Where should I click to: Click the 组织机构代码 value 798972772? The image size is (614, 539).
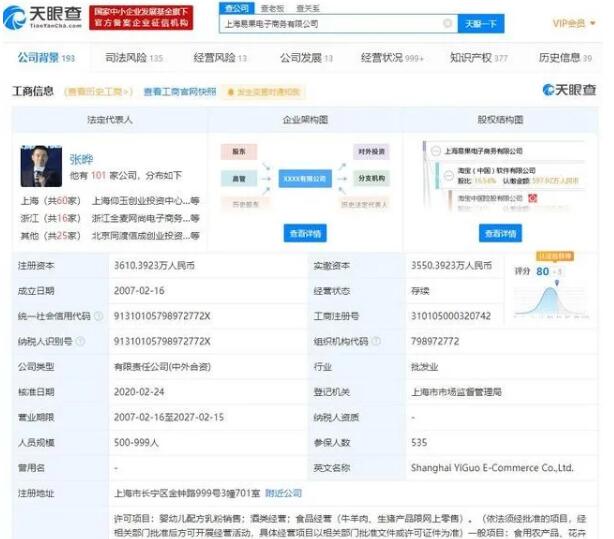(435, 341)
